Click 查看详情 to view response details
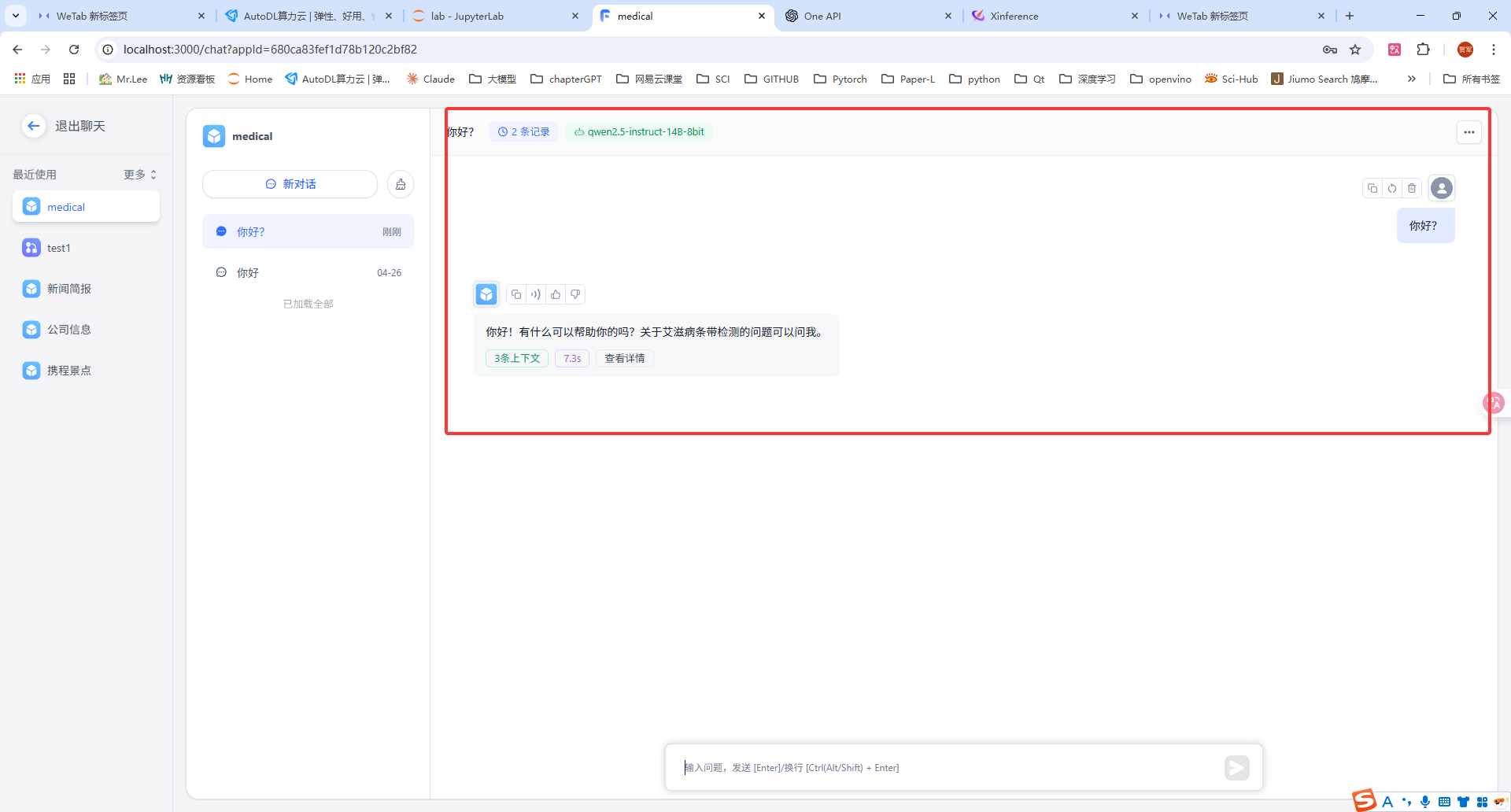The image size is (1511, 812). (624, 359)
